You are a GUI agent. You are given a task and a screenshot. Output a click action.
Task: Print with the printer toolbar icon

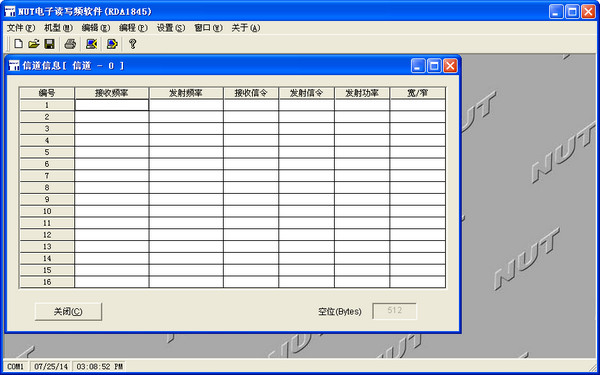(x=70, y=44)
